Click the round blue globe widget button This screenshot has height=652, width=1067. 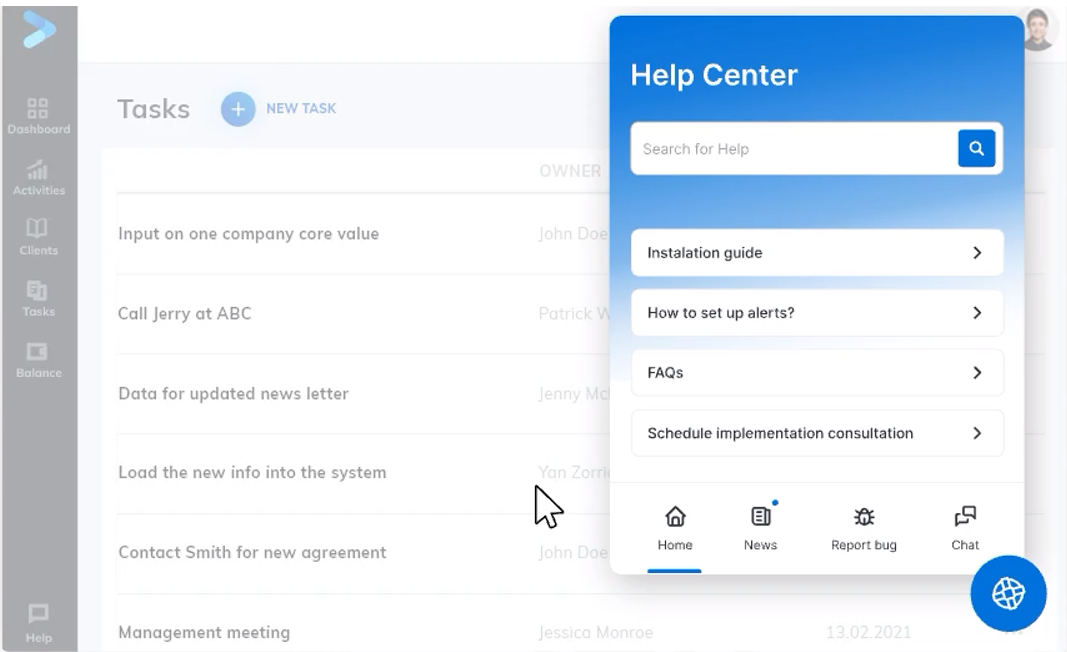[x=1007, y=594]
